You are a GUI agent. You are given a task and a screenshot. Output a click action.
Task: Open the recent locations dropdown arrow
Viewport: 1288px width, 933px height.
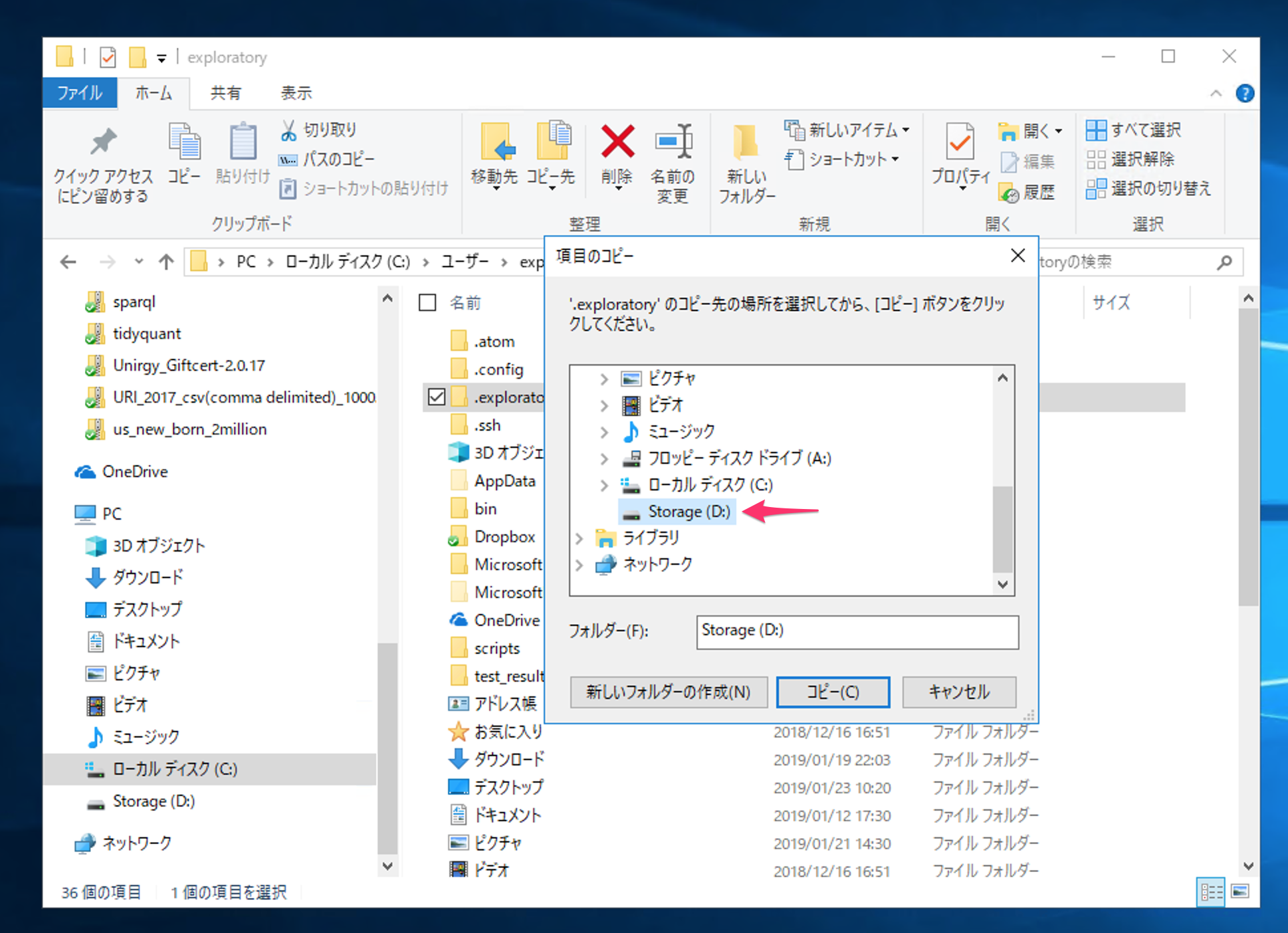(138, 261)
